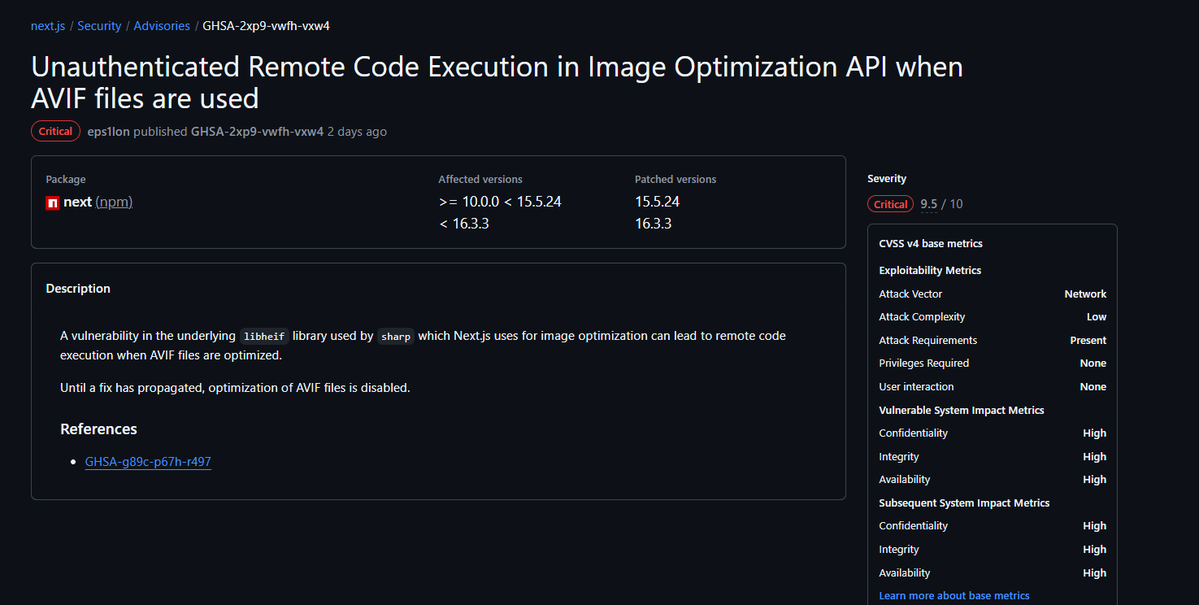Click the Attack Vector Network value
The height and width of the screenshot is (605, 1199).
tap(1085, 294)
